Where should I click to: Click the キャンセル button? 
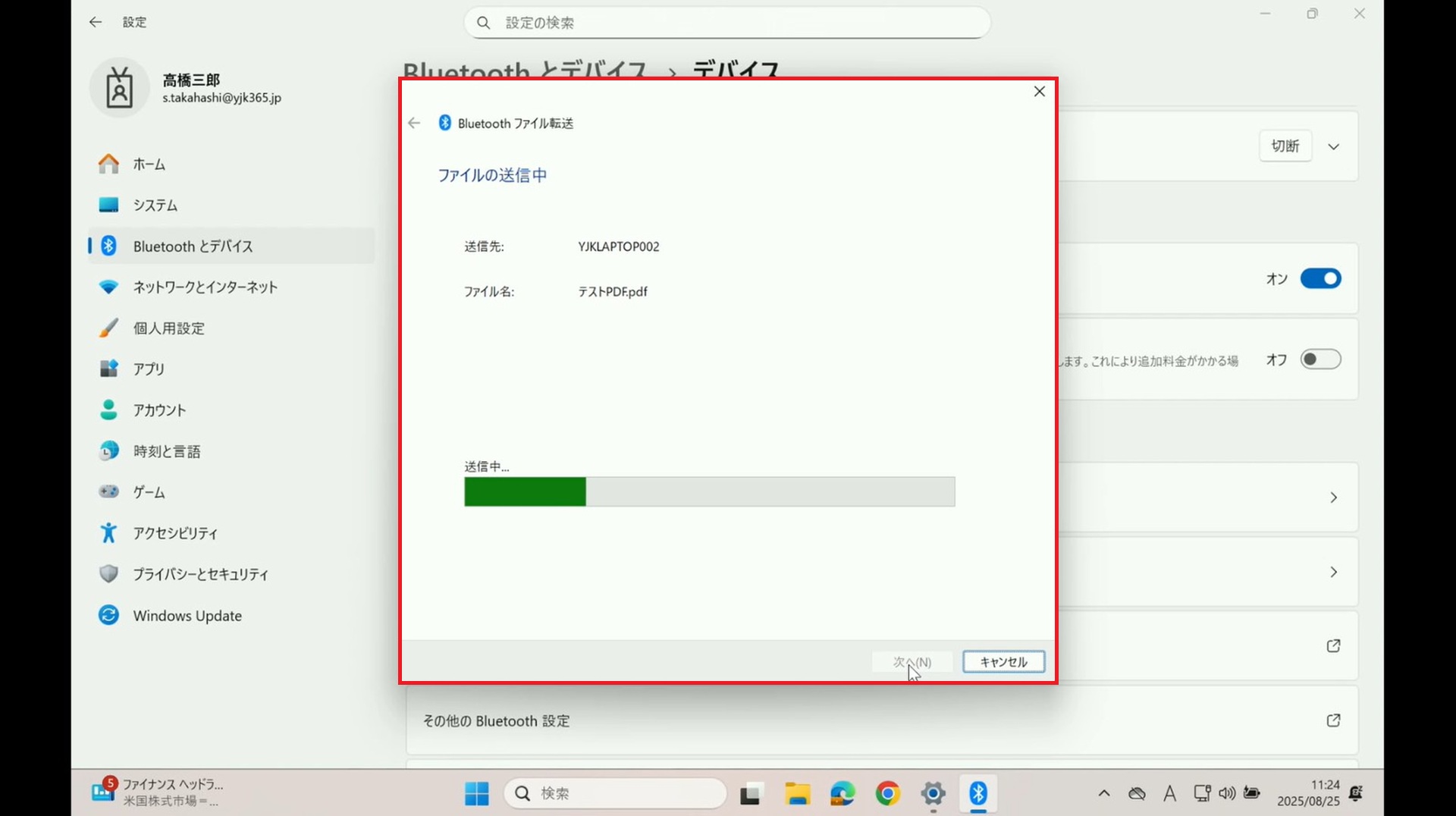[x=1003, y=662]
